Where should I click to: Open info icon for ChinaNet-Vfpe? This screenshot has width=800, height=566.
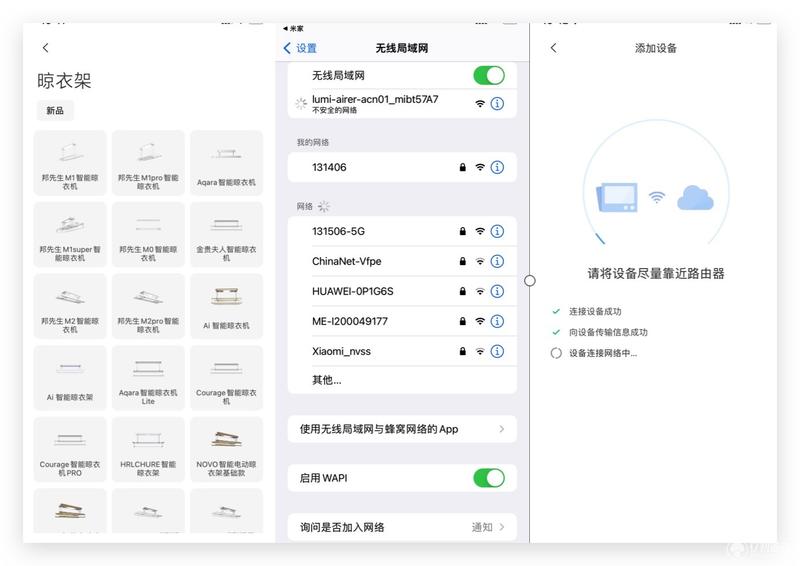click(x=497, y=261)
